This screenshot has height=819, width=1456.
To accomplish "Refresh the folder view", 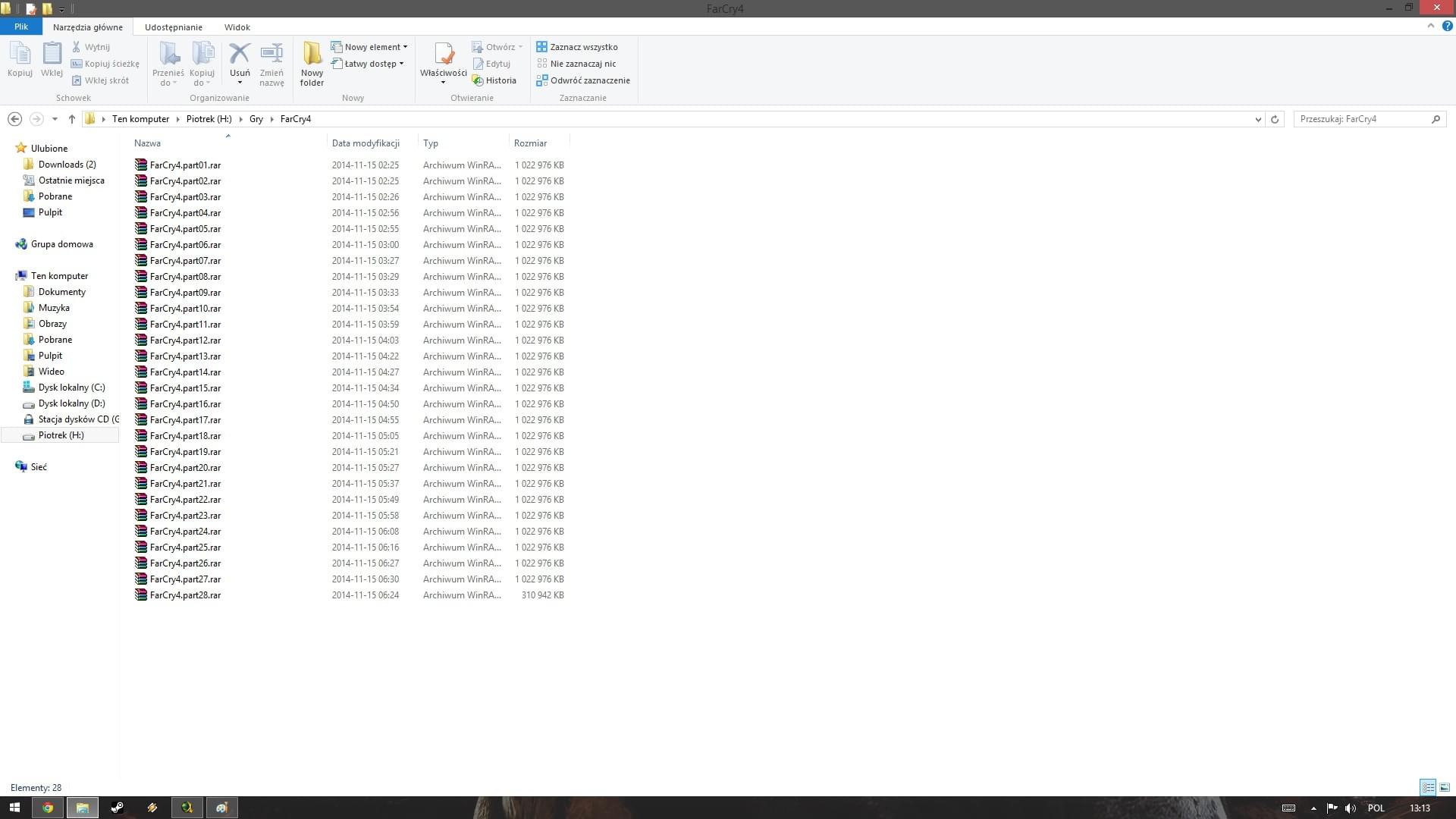I will click(x=1275, y=119).
